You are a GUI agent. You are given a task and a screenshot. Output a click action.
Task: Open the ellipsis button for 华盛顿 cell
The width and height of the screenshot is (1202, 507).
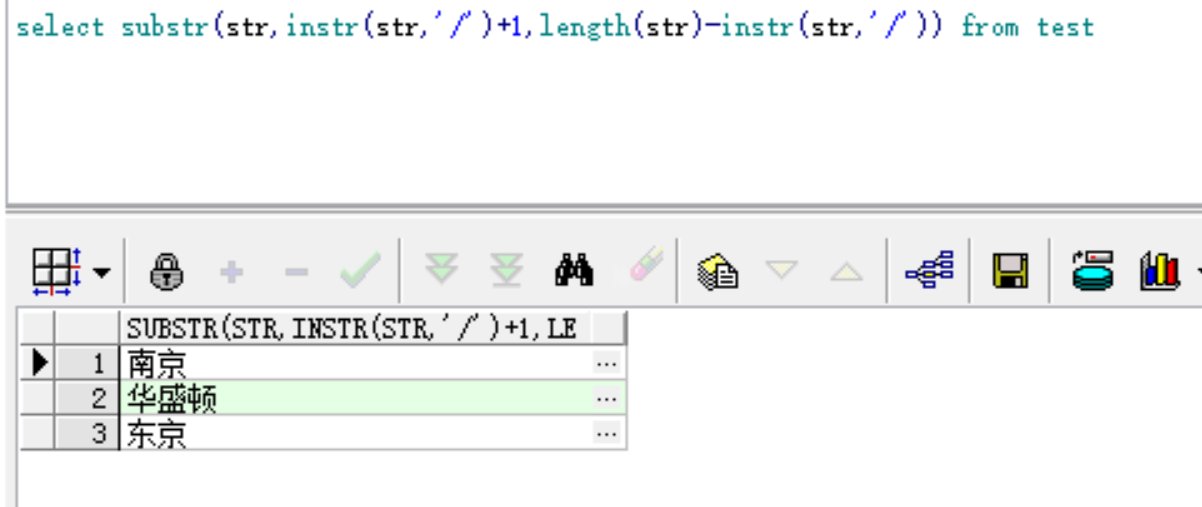(x=606, y=398)
